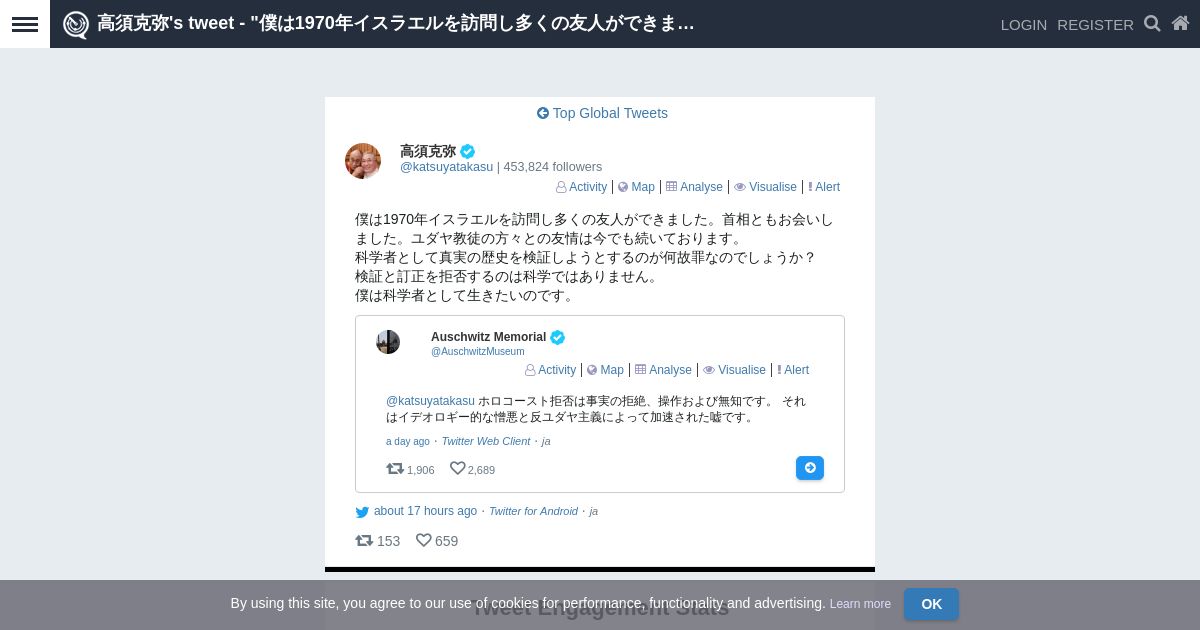
Task: Click the 'ja' language tag in quoted tweet
Action: point(546,441)
